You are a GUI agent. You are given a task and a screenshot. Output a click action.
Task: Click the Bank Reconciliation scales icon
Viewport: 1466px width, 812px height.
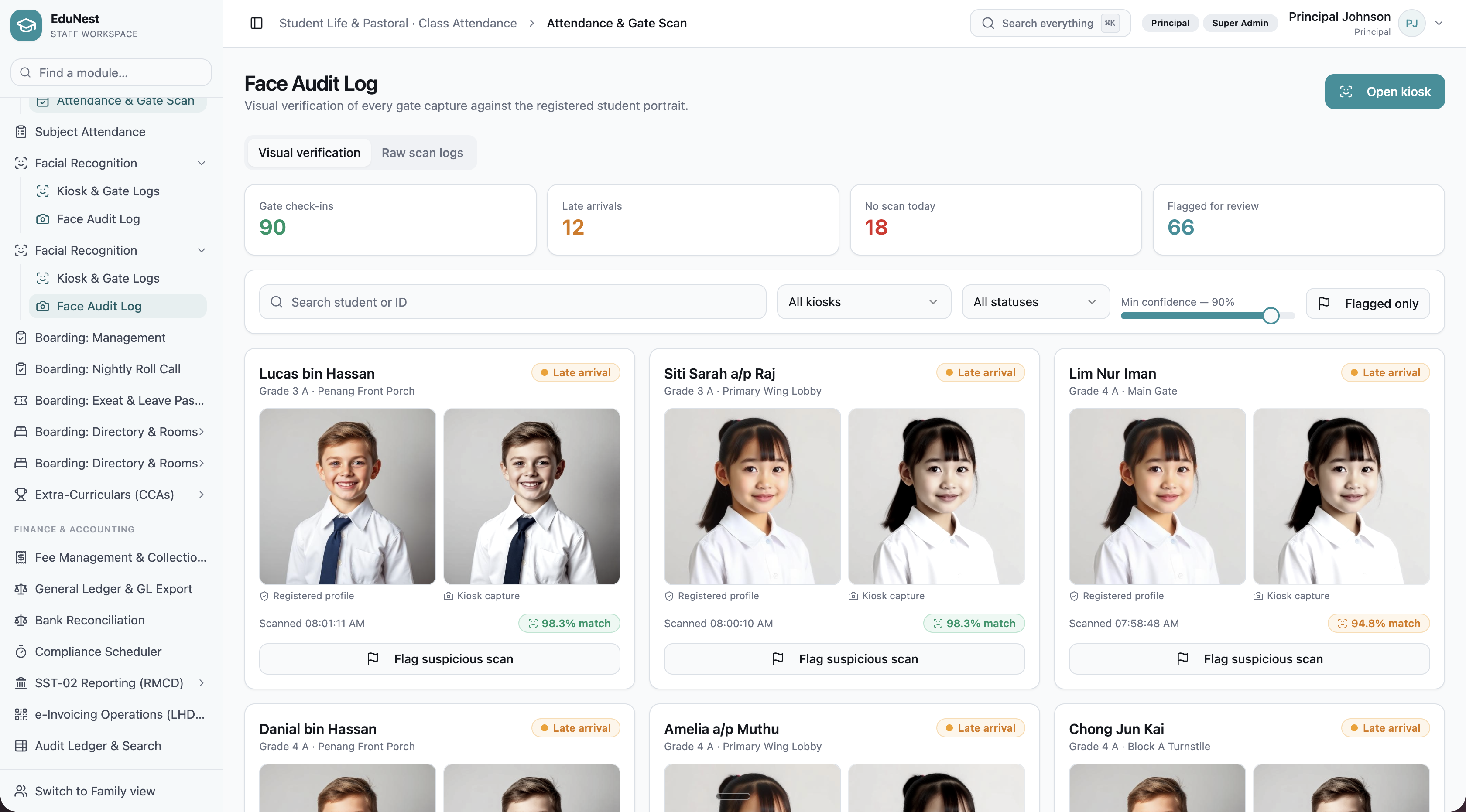(x=21, y=621)
